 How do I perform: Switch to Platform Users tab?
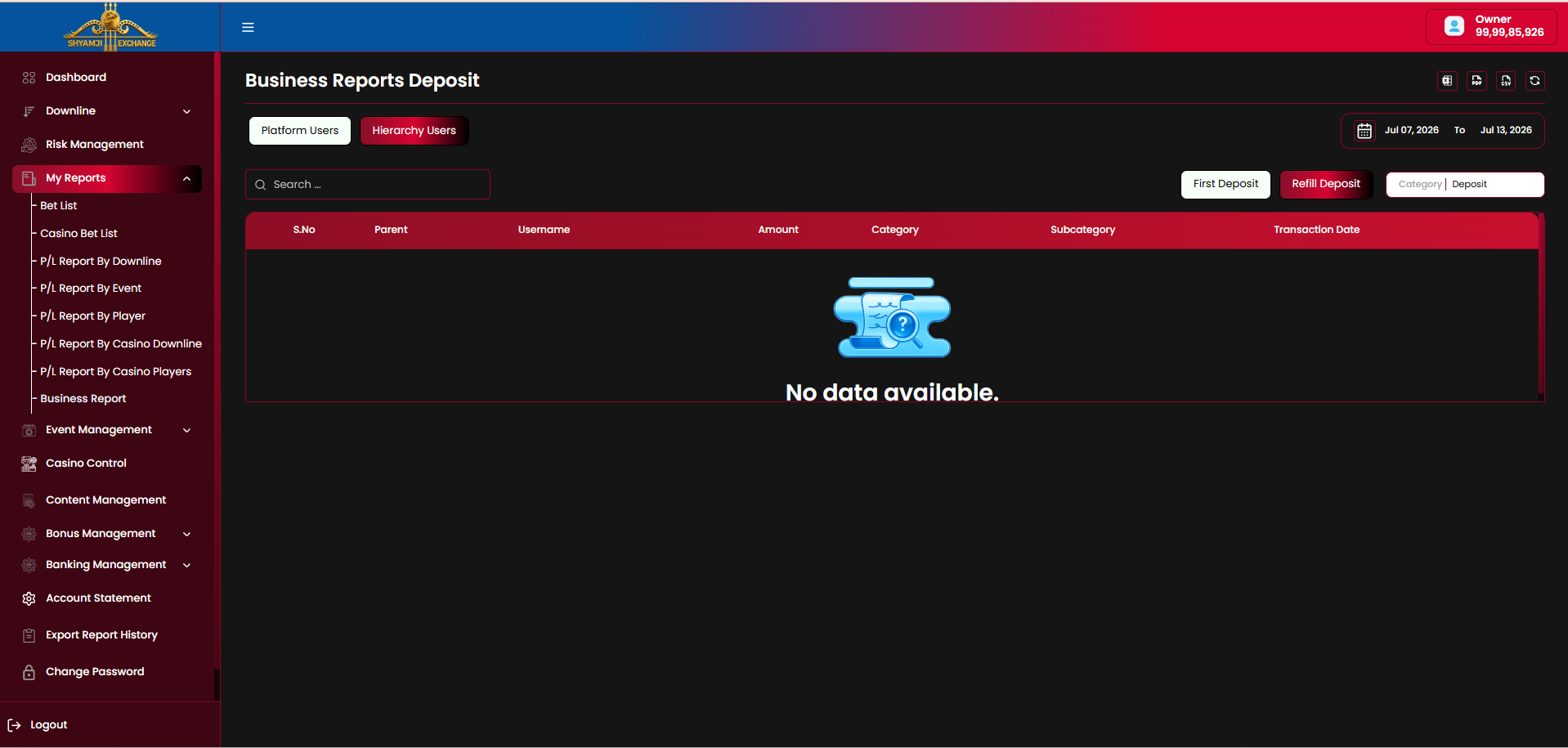point(300,131)
